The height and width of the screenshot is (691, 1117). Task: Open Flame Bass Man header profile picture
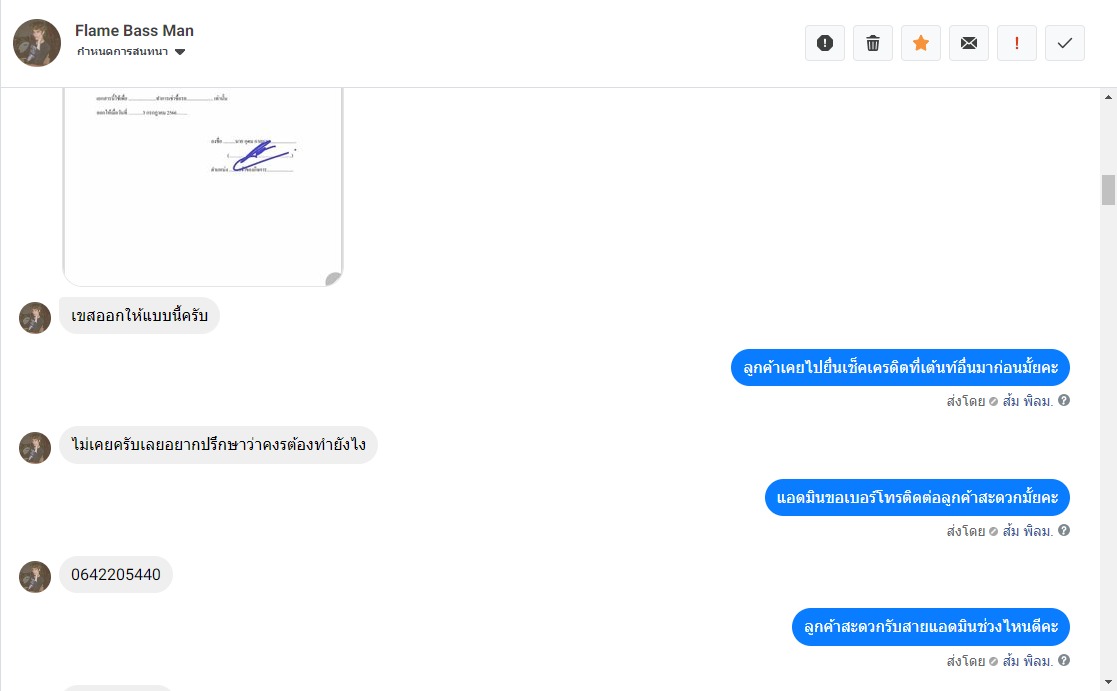tap(37, 43)
